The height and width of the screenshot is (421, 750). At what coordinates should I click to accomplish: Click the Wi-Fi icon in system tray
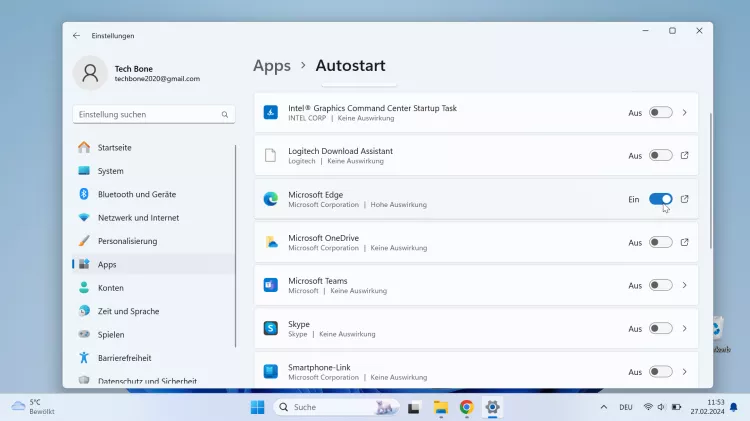648,407
